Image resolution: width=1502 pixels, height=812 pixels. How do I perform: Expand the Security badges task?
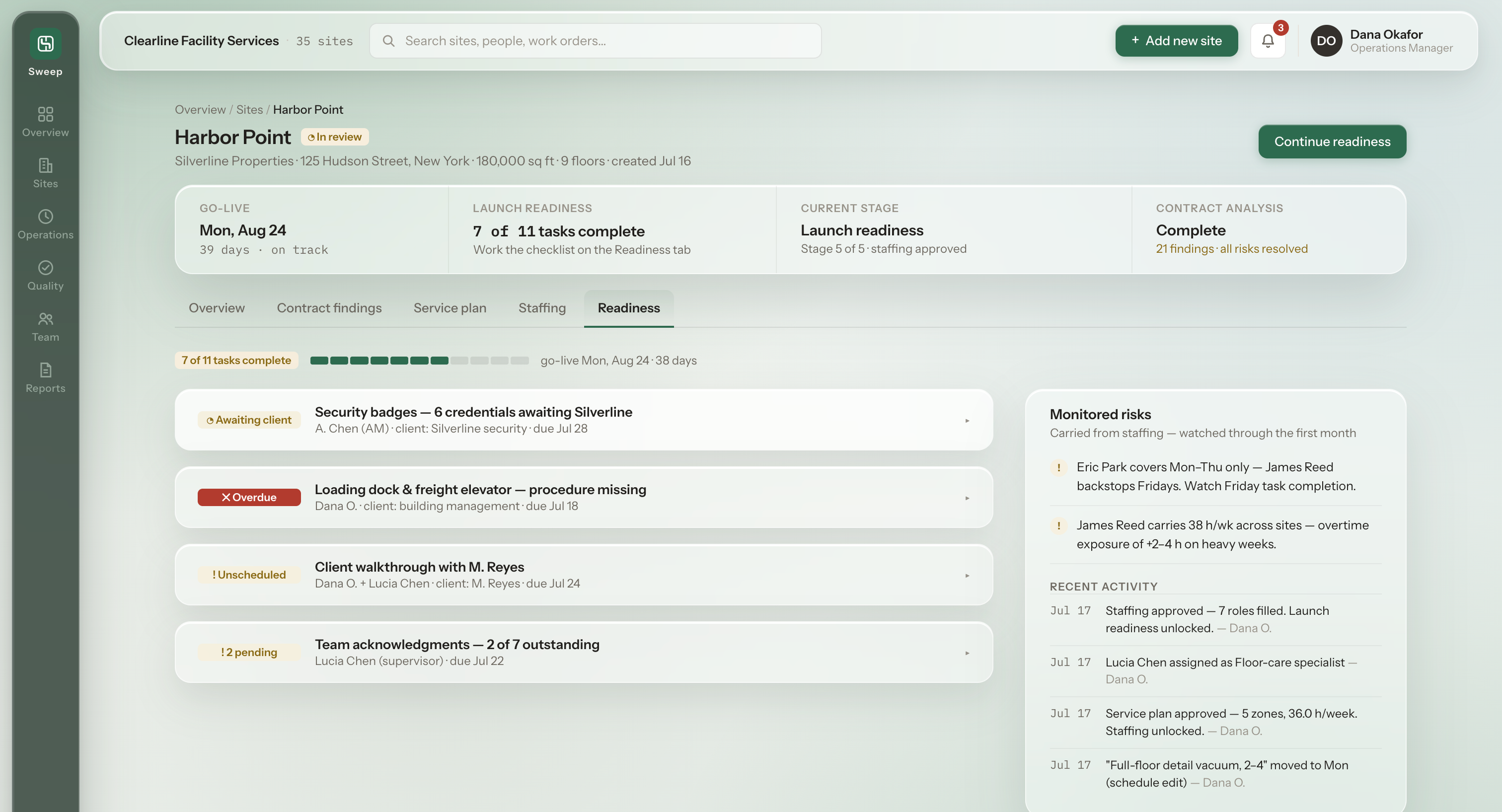click(967, 420)
